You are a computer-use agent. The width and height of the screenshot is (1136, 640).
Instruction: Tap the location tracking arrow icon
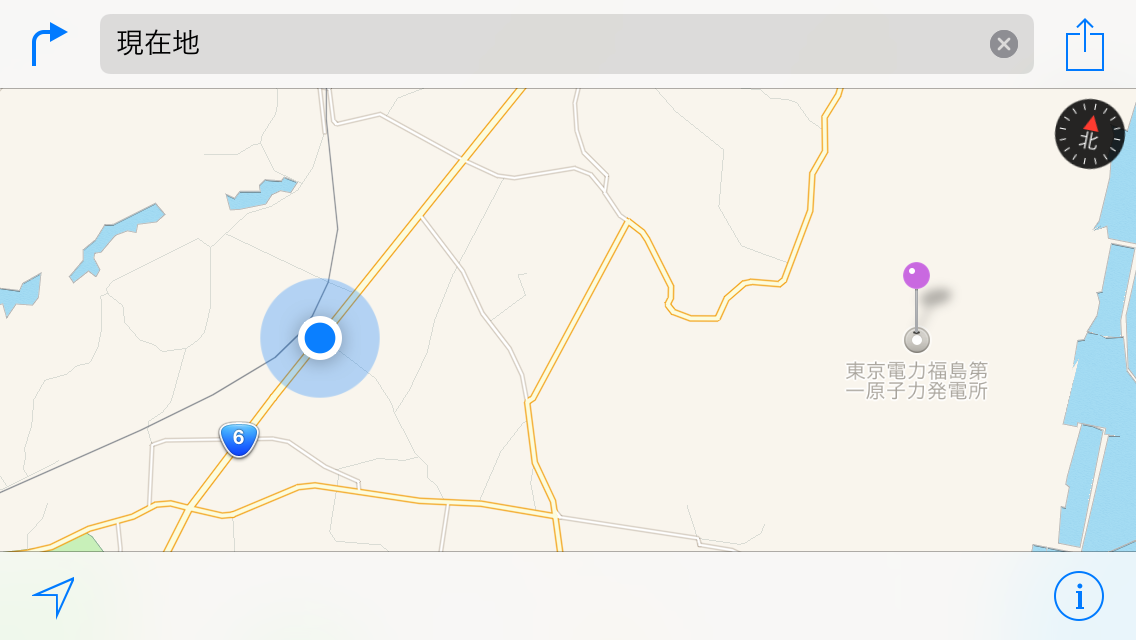[54, 597]
